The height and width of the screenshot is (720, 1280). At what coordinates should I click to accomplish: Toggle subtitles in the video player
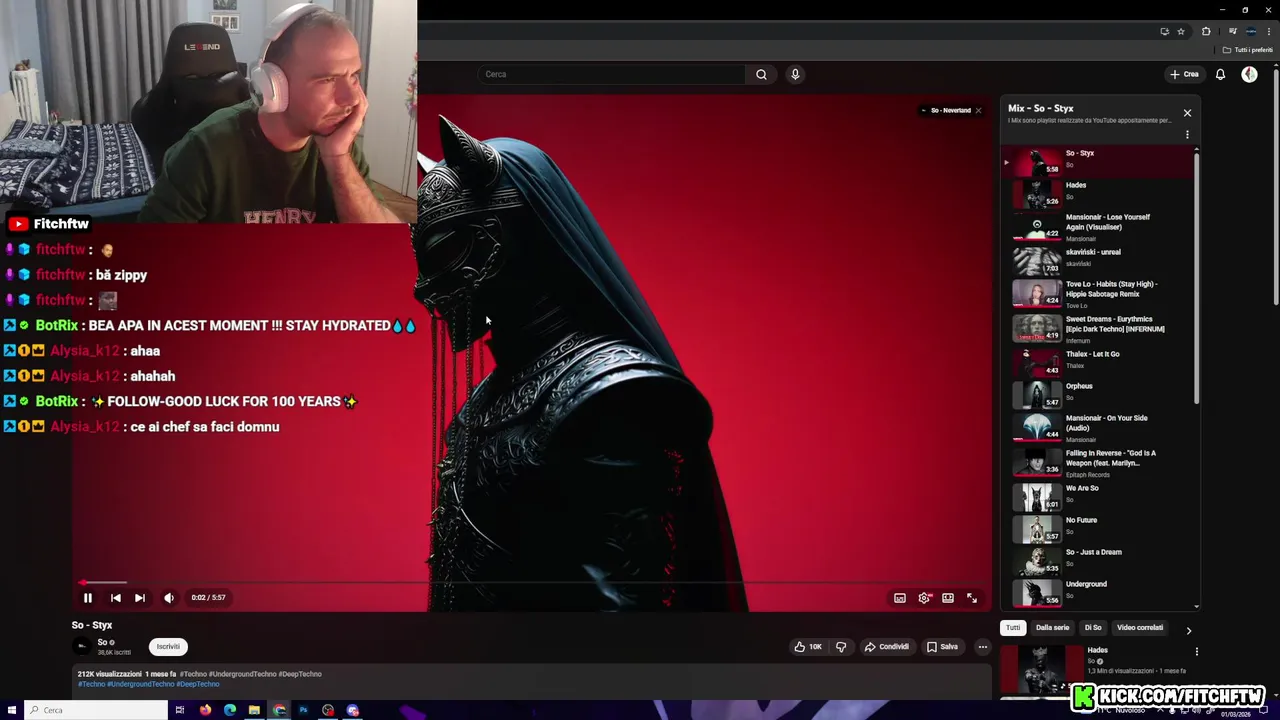[900, 598]
